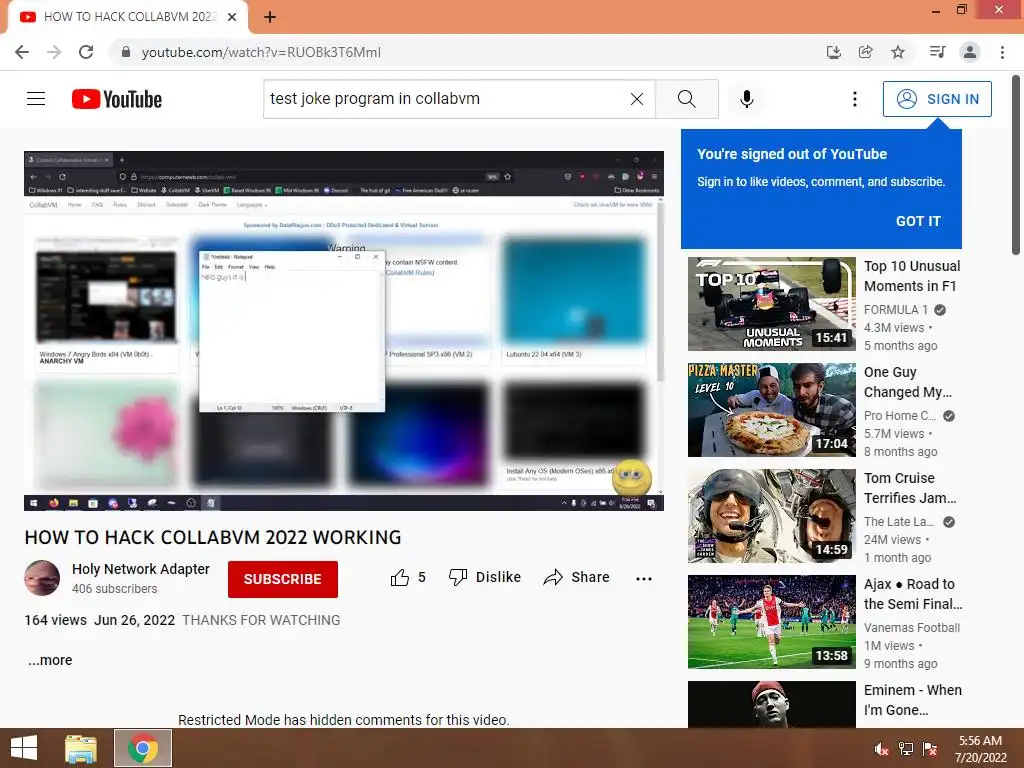Screen dimensions: 1024x768
Task: Go forward in Chrome
Action: pos(54,52)
